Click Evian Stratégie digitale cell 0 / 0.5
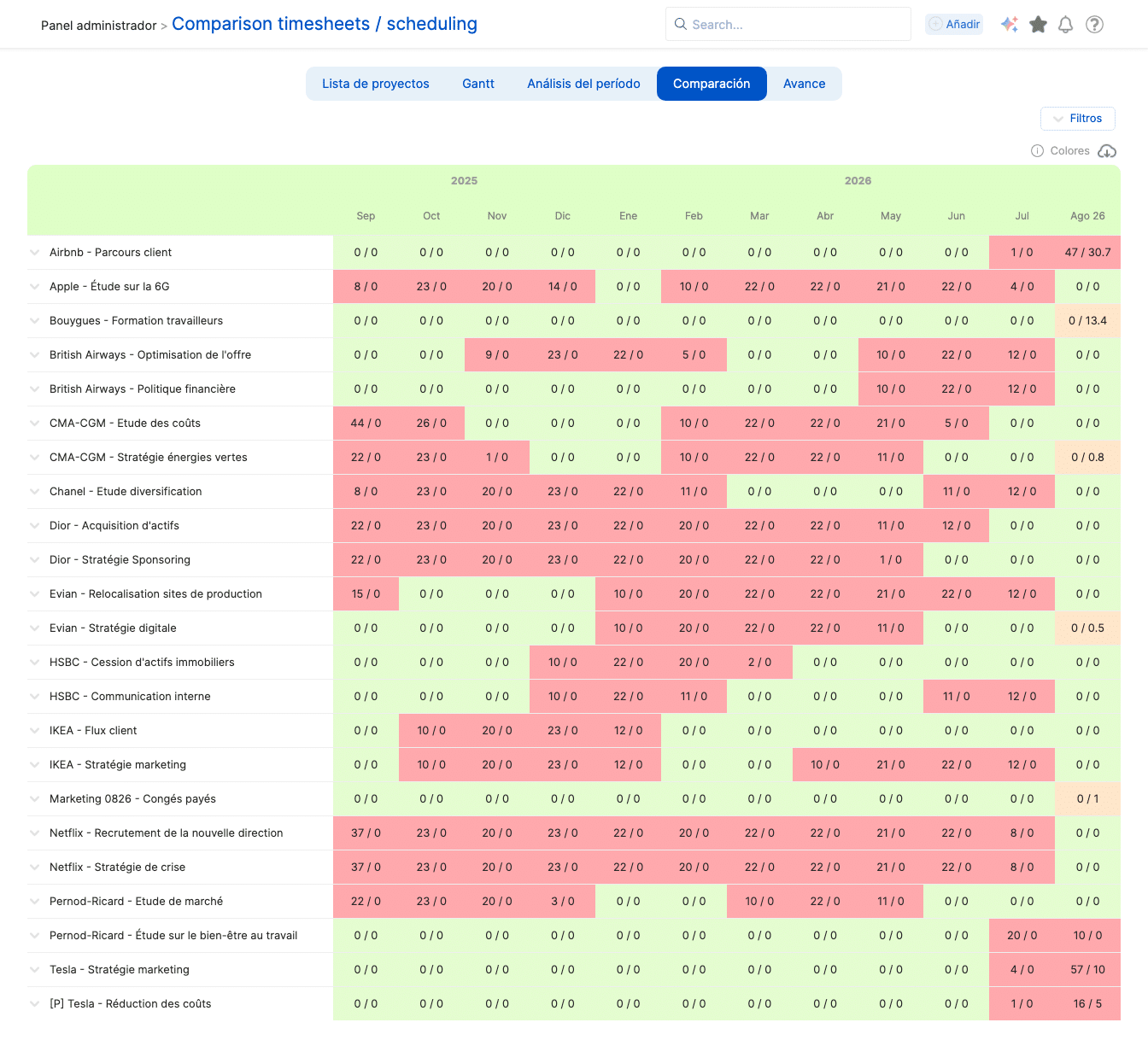Viewport: 1148px width, 1040px height. [x=1087, y=628]
